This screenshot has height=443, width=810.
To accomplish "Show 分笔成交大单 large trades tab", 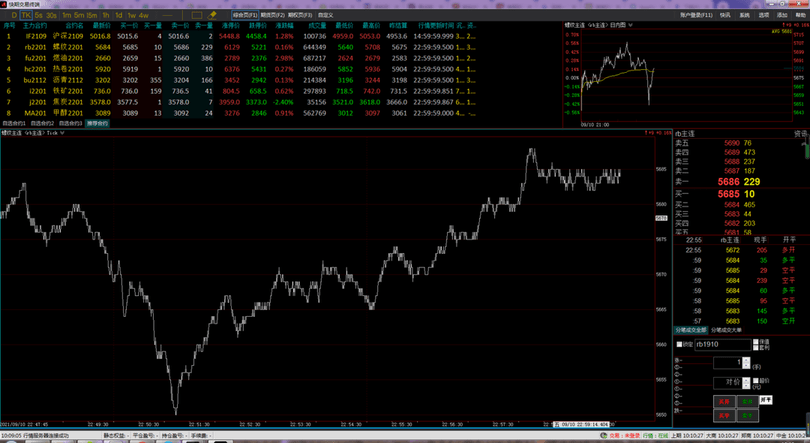I will point(726,330).
